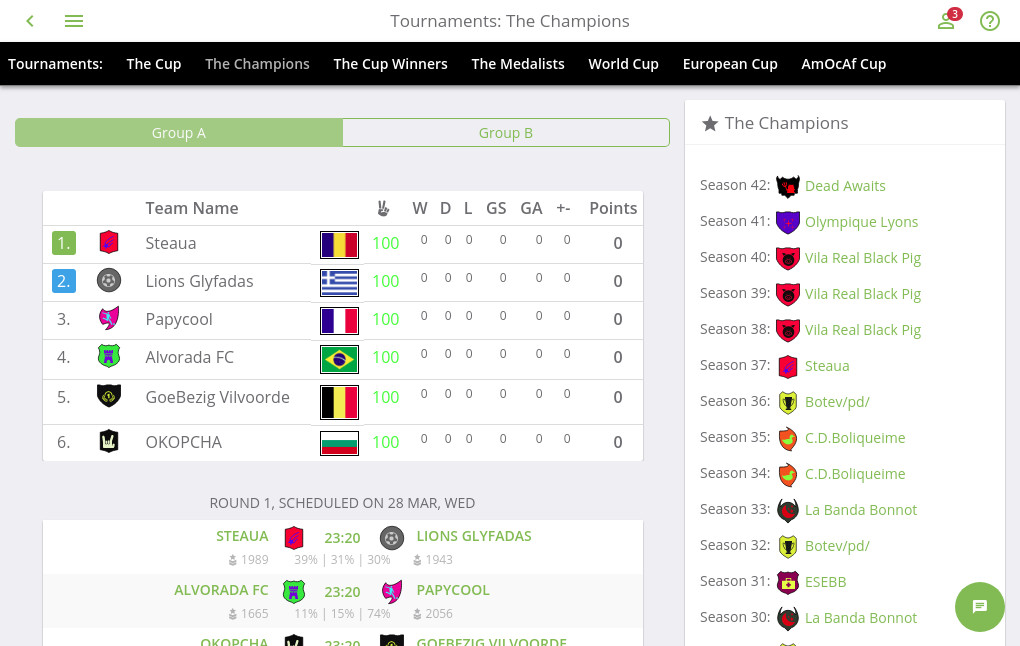Viewport: 1020px width, 646px height.
Task: Select the Group A toggle
Action: pos(179,133)
